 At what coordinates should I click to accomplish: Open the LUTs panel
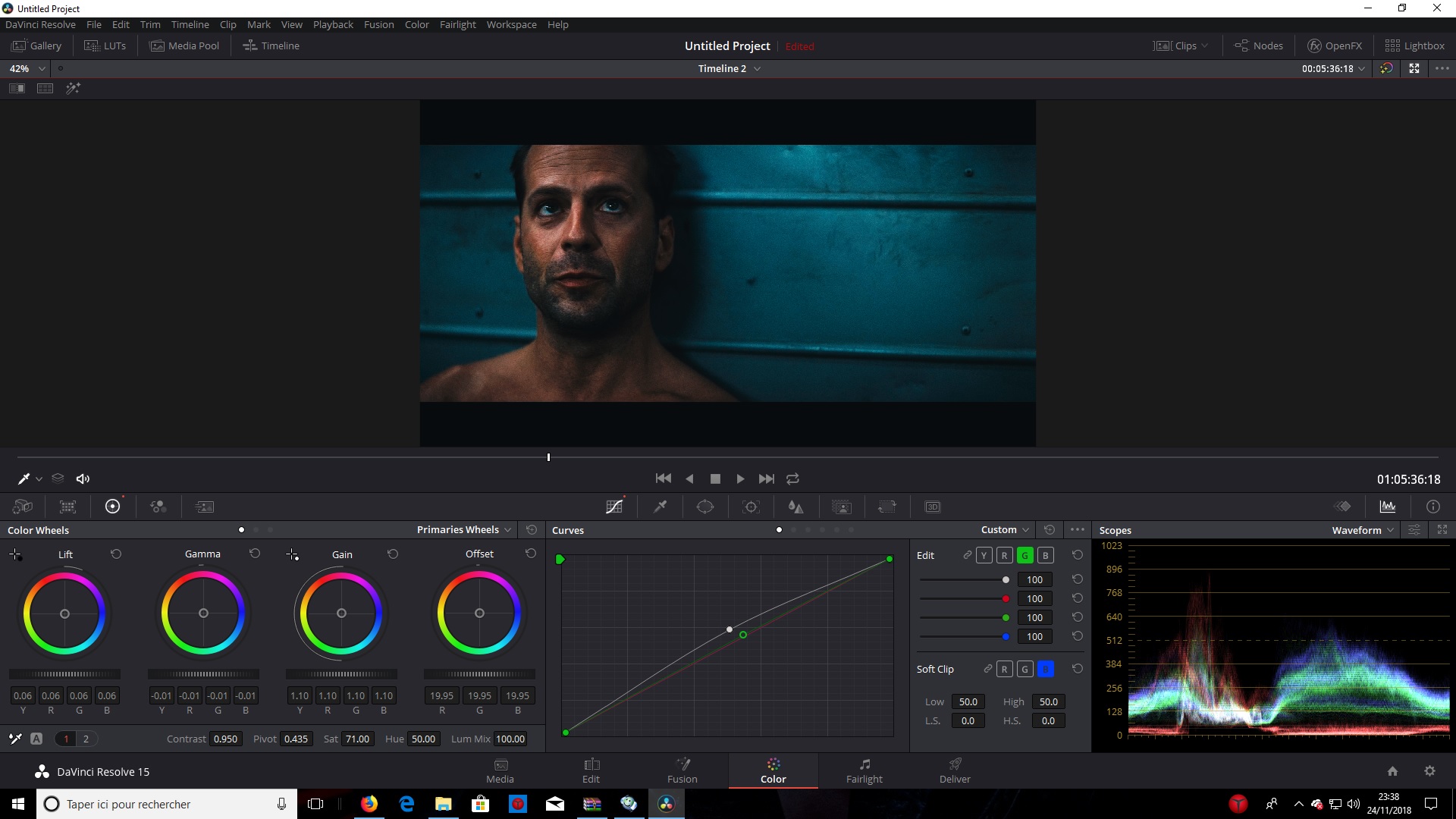click(105, 45)
